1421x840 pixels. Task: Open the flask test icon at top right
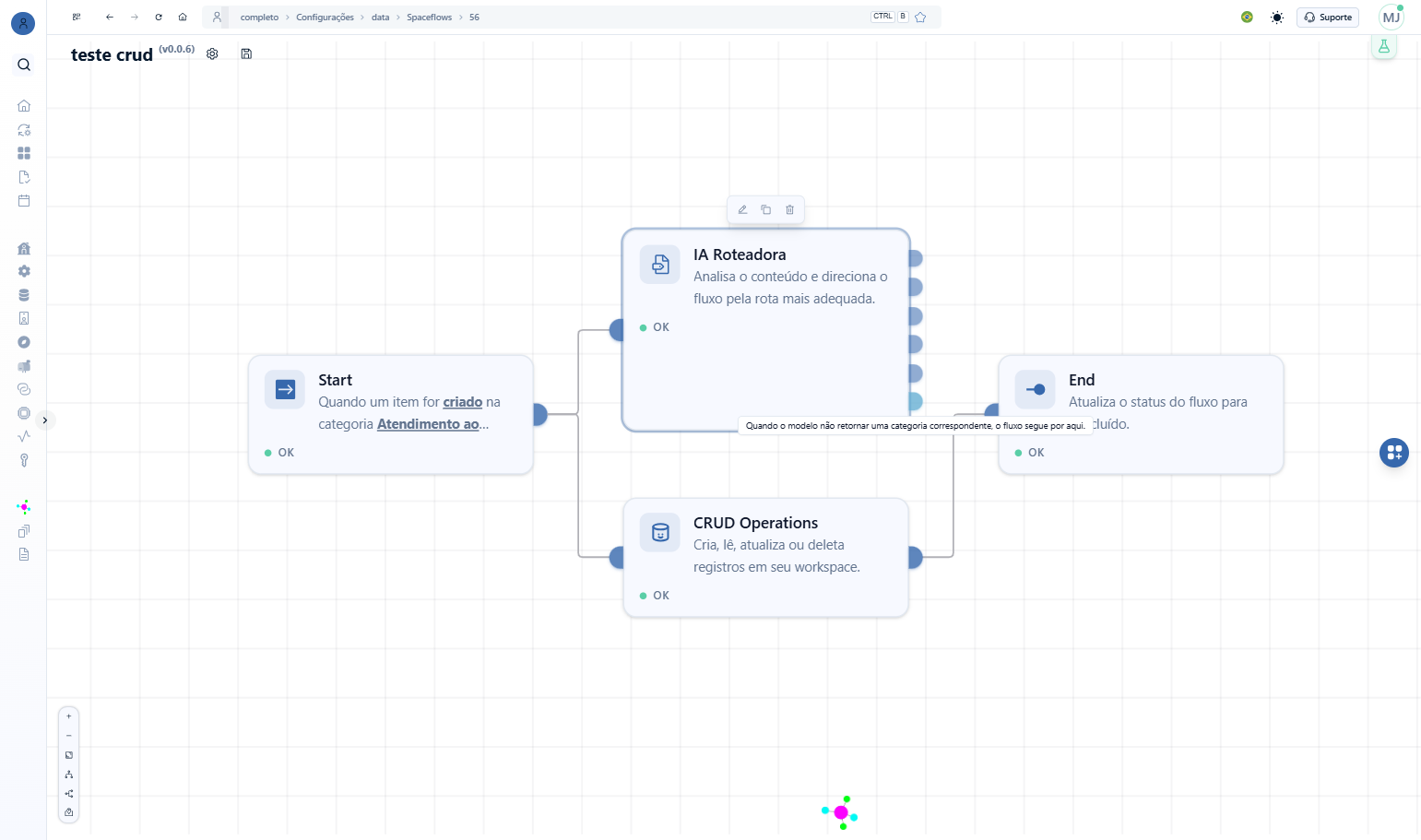coord(1383,46)
